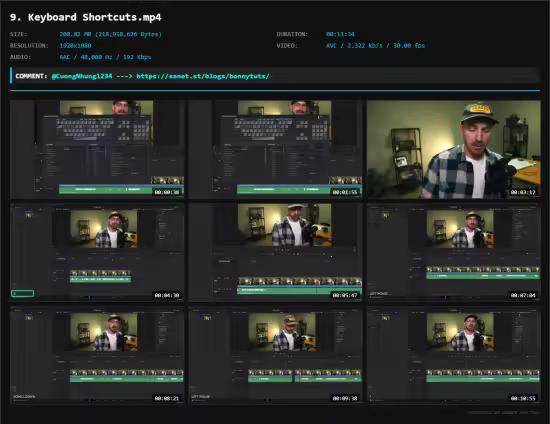This screenshot has height=424, width=550.
Task: Select the resolution value 1920x1080
Action: coord(75,46)
